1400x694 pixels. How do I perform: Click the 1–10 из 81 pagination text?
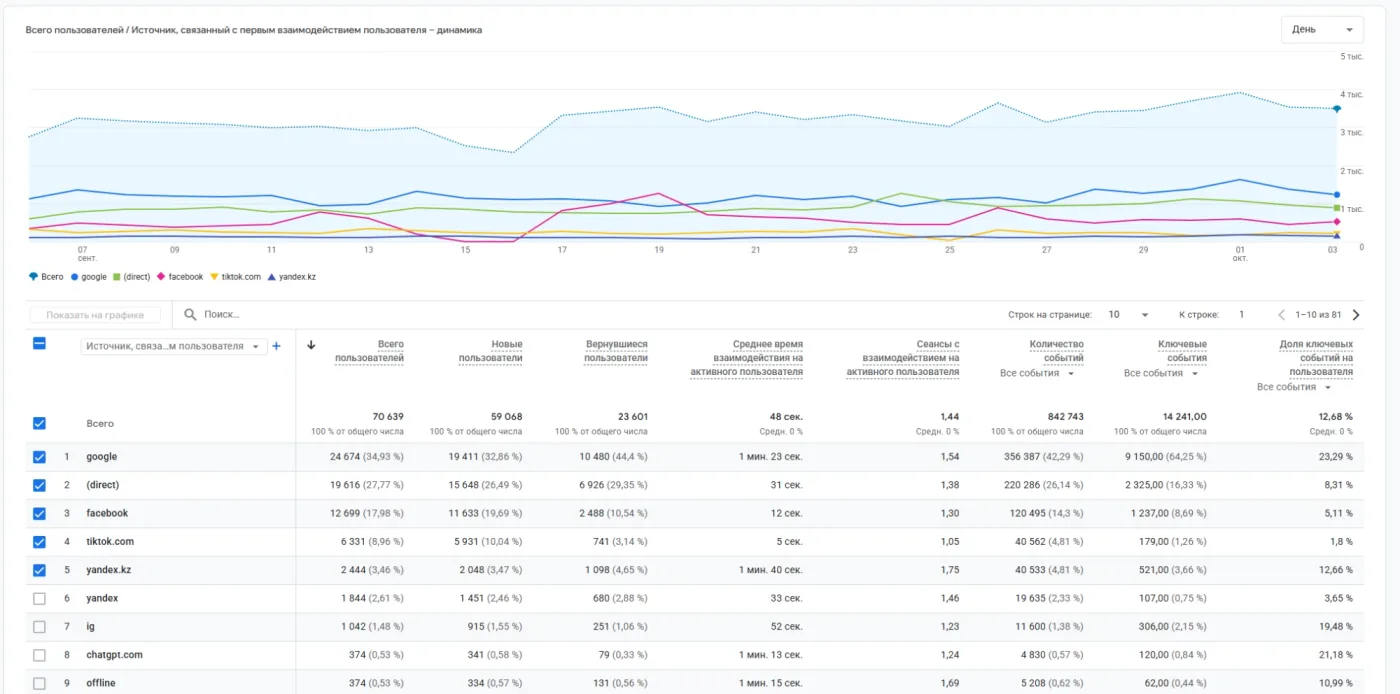[1317, 314]
